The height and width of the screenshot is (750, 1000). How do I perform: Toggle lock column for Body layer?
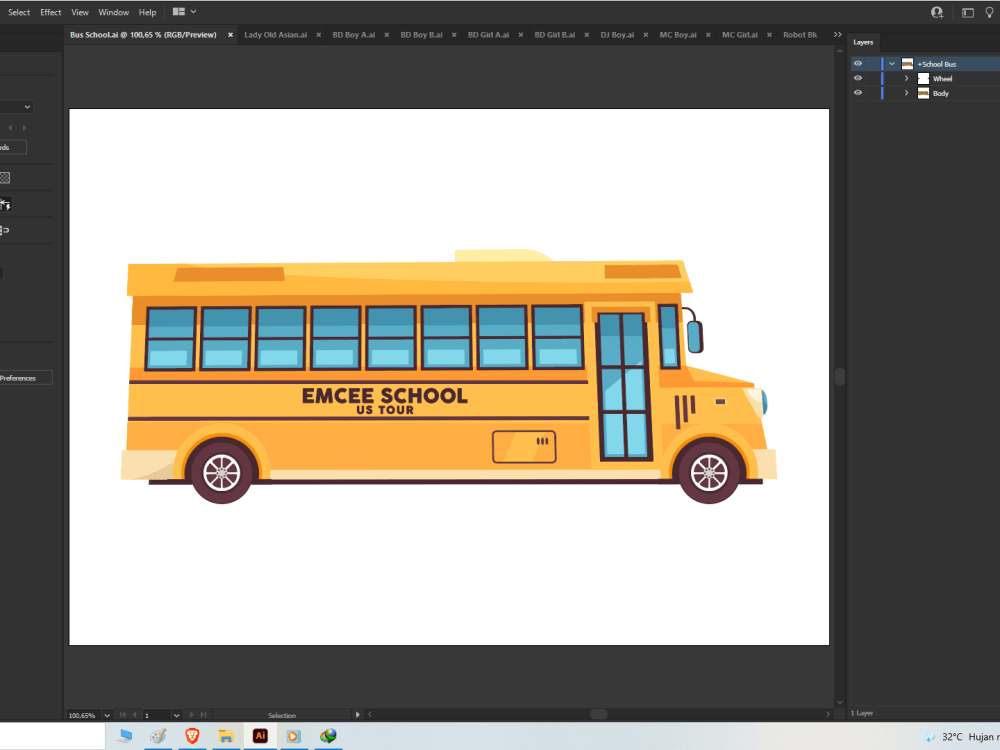[871, 93]
